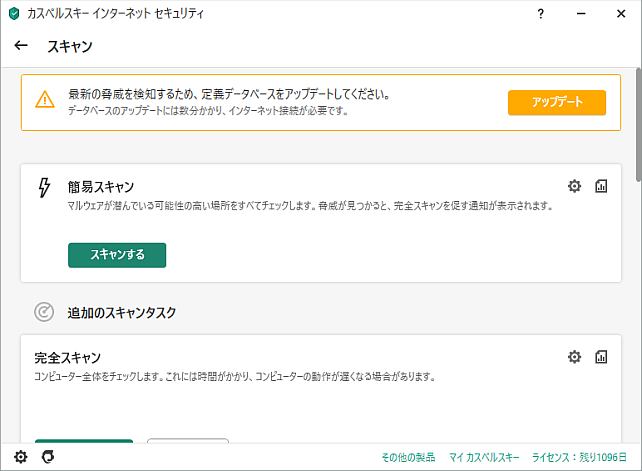
Task: Click the 追加のスキャンタスク heading
Action: (x=122, y=312)
